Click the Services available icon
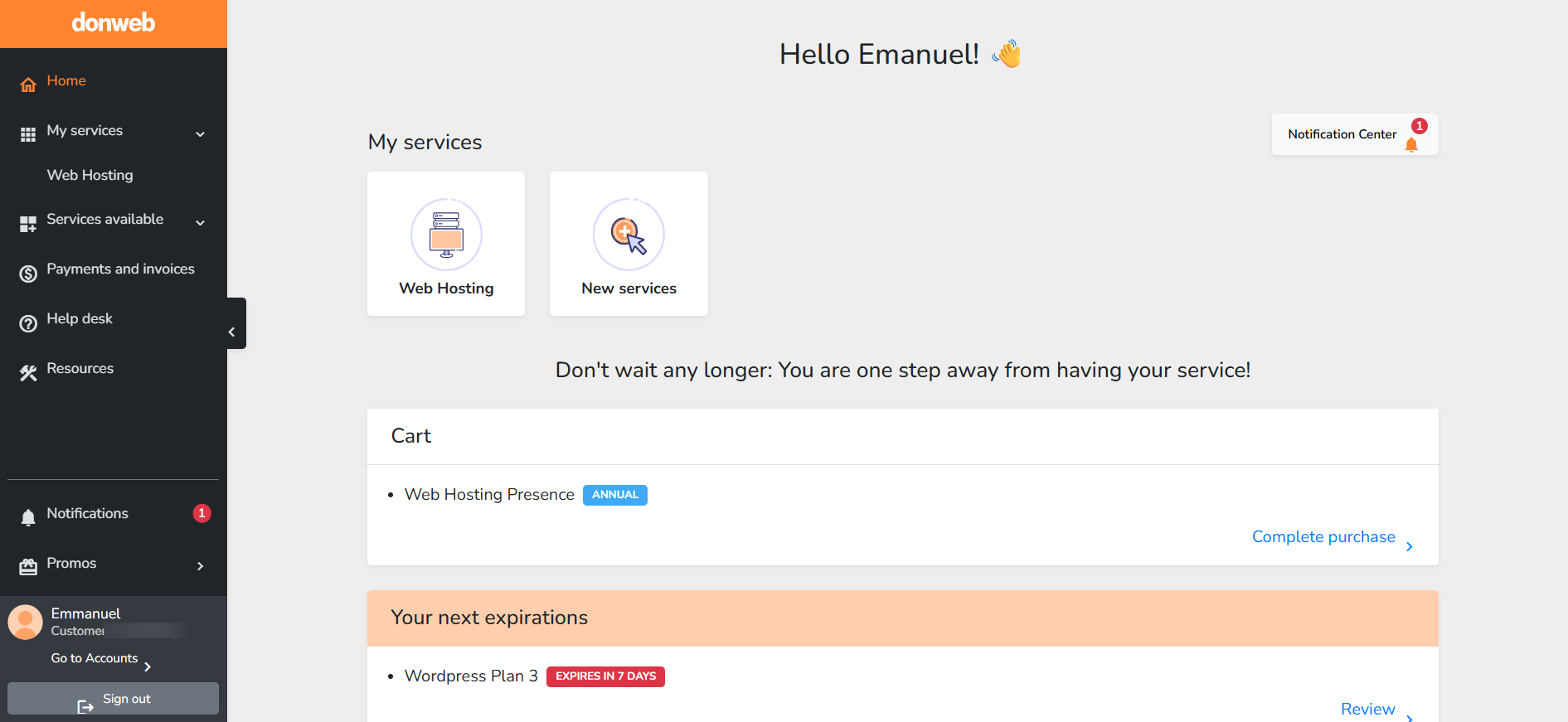The image size is (1568, 722). pyautogui.click(x=28, y=223)
